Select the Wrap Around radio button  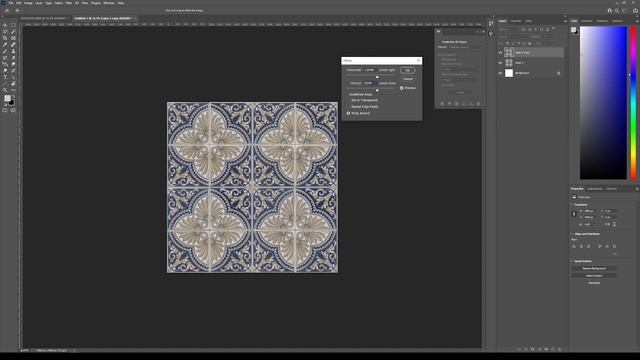pos(348,113)
